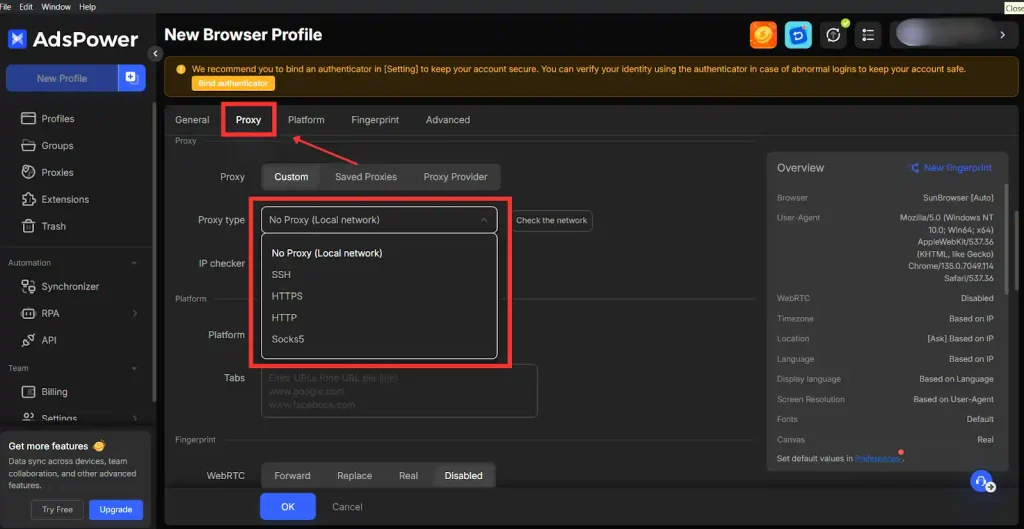The height and width of the screenshot is (529, 1024).
Task: Select Saved Proxies mode
Action: coord(366,177)
